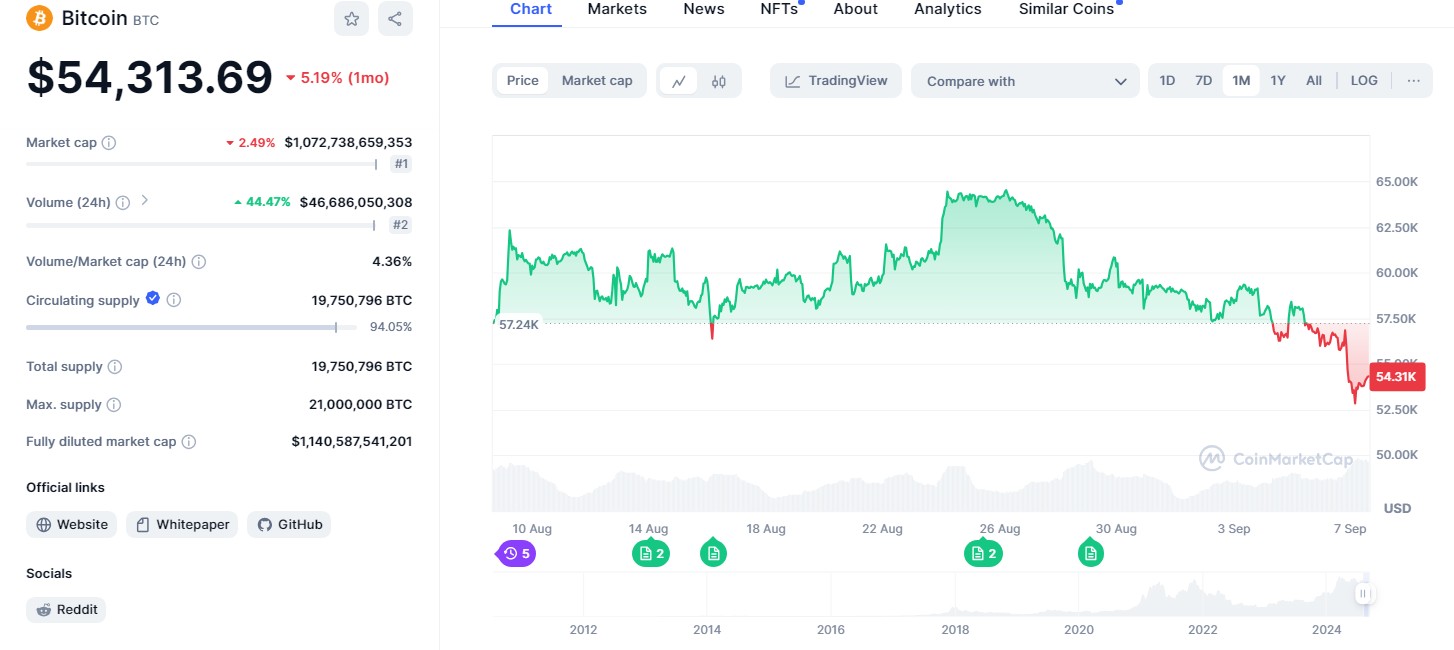Switch chart to Market cap view

click(x=597, y=81)
